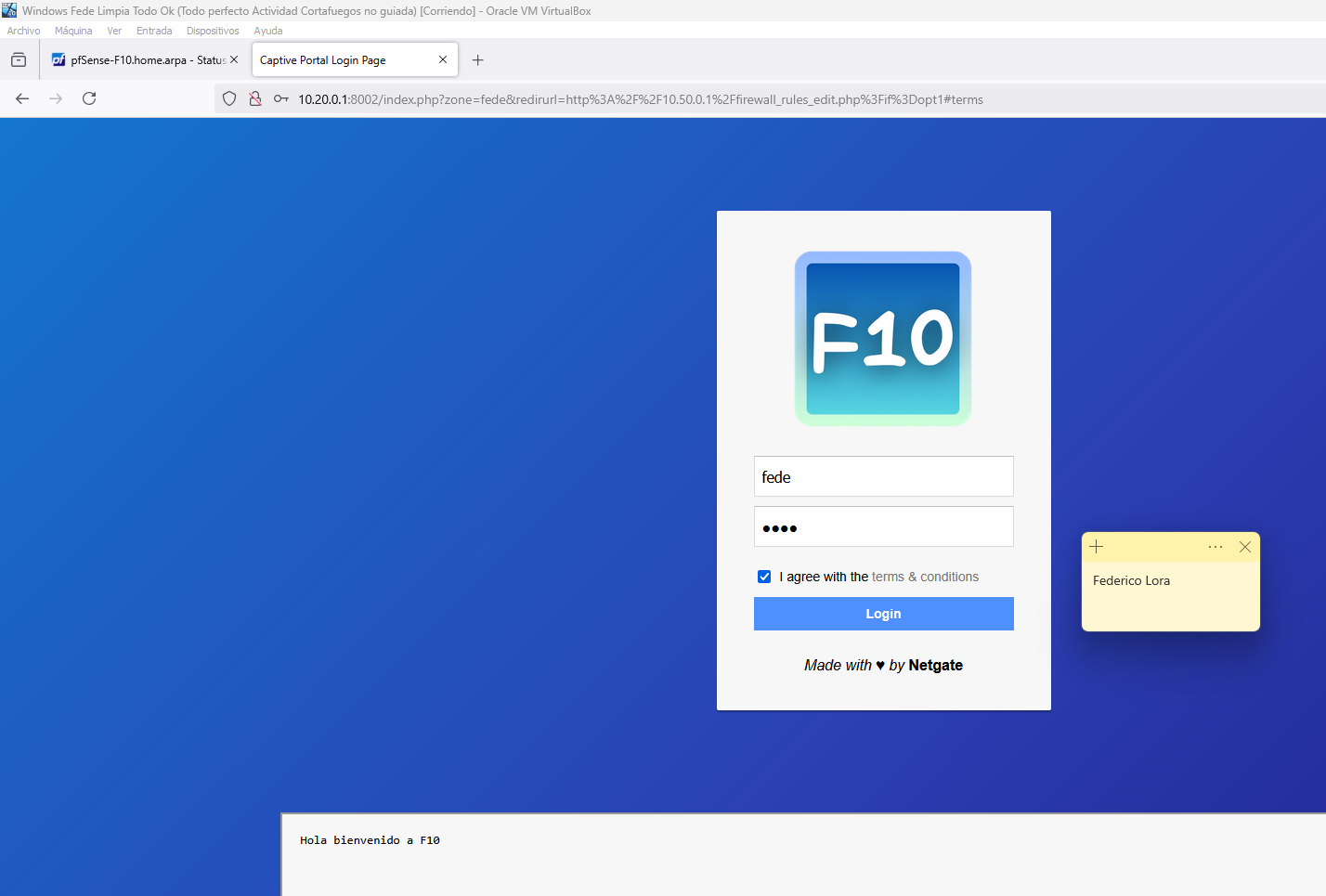Focus the address bar URL

click(x=641, y=99)
